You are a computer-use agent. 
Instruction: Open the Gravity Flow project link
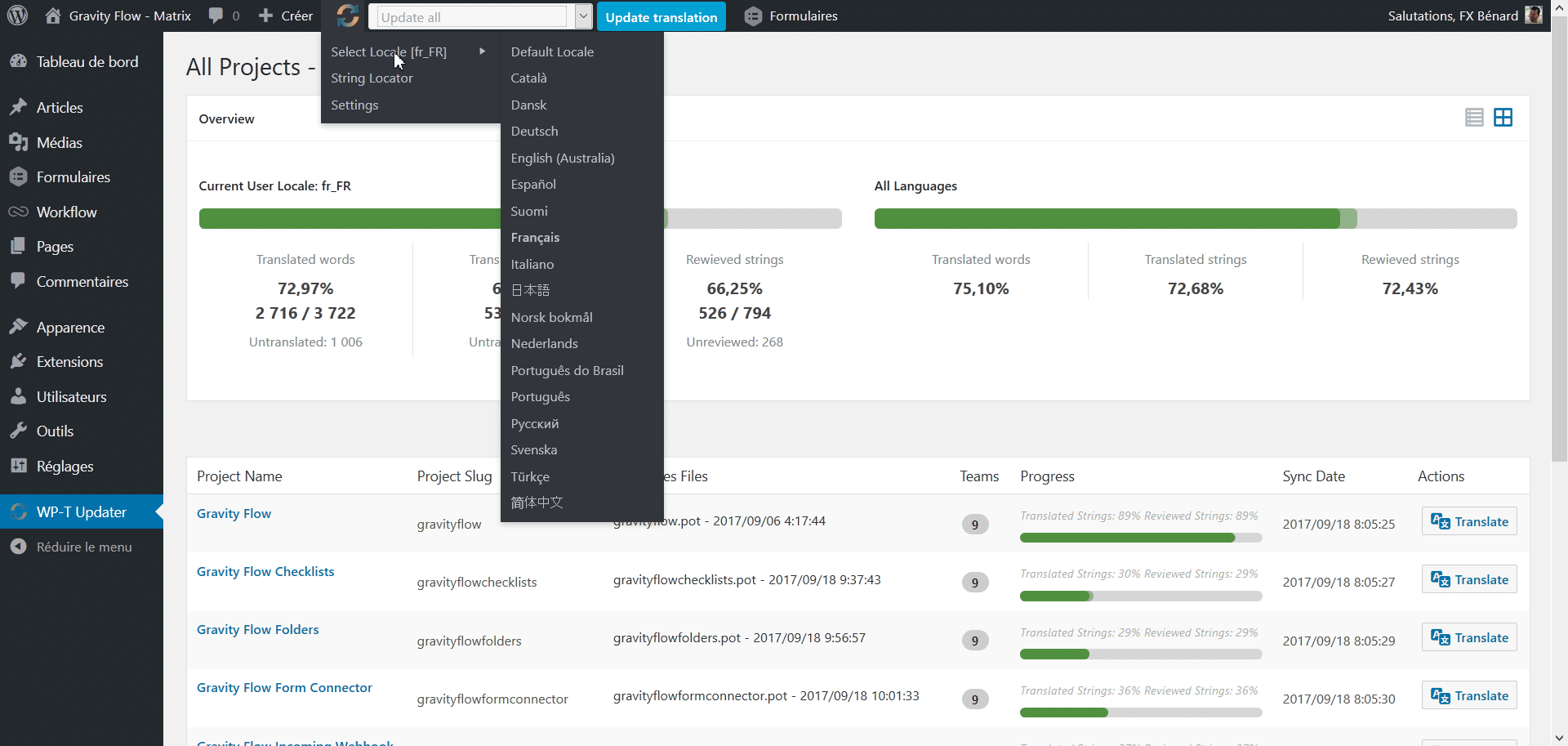(x=234, y=513)
